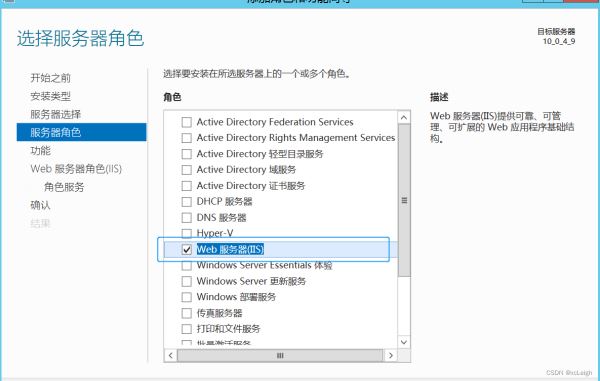Viewport: 600px width, 381px height.
Task: Click the roles list scroll up arrow
Action: [404, 117]
